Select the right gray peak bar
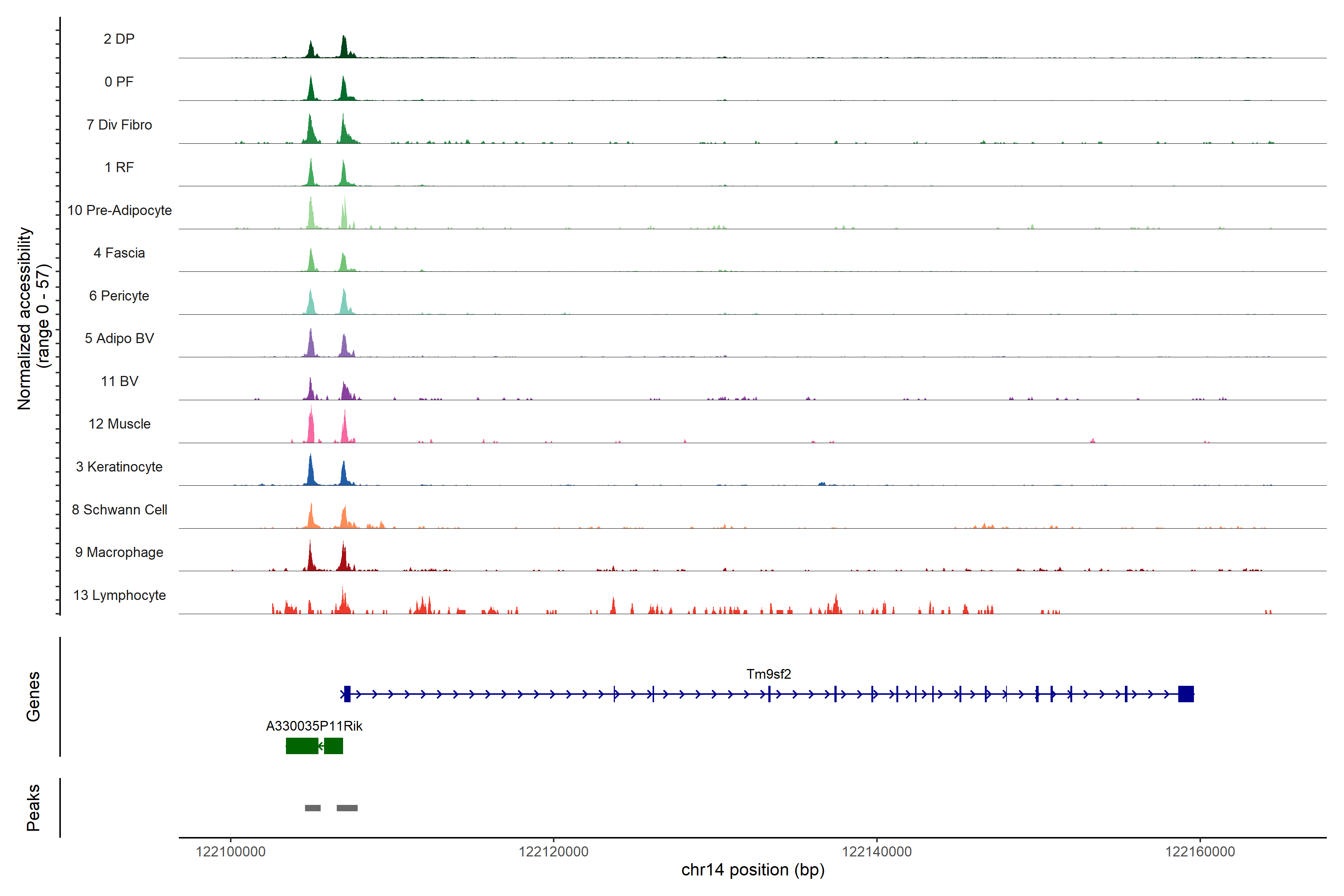Viewport: 1344px width, 896px height. point(347,808)
